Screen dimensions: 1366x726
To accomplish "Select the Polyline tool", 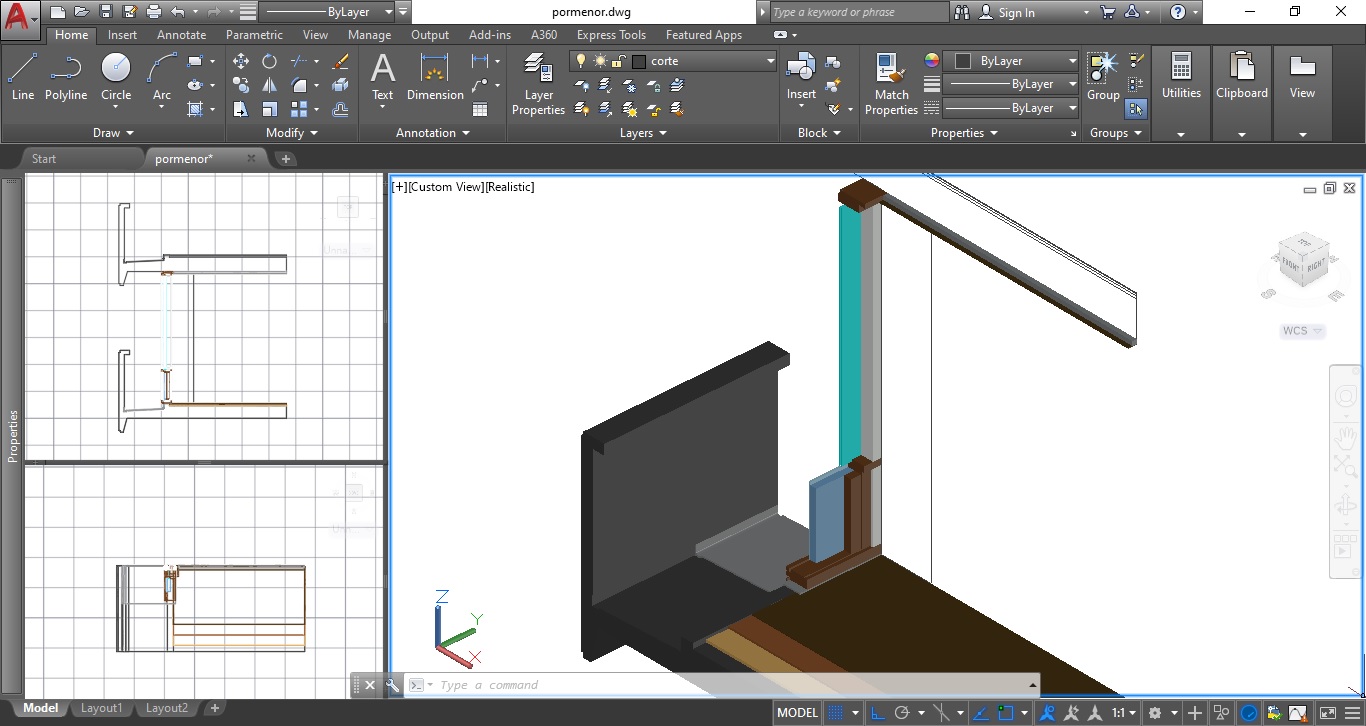I will (65, 78).
